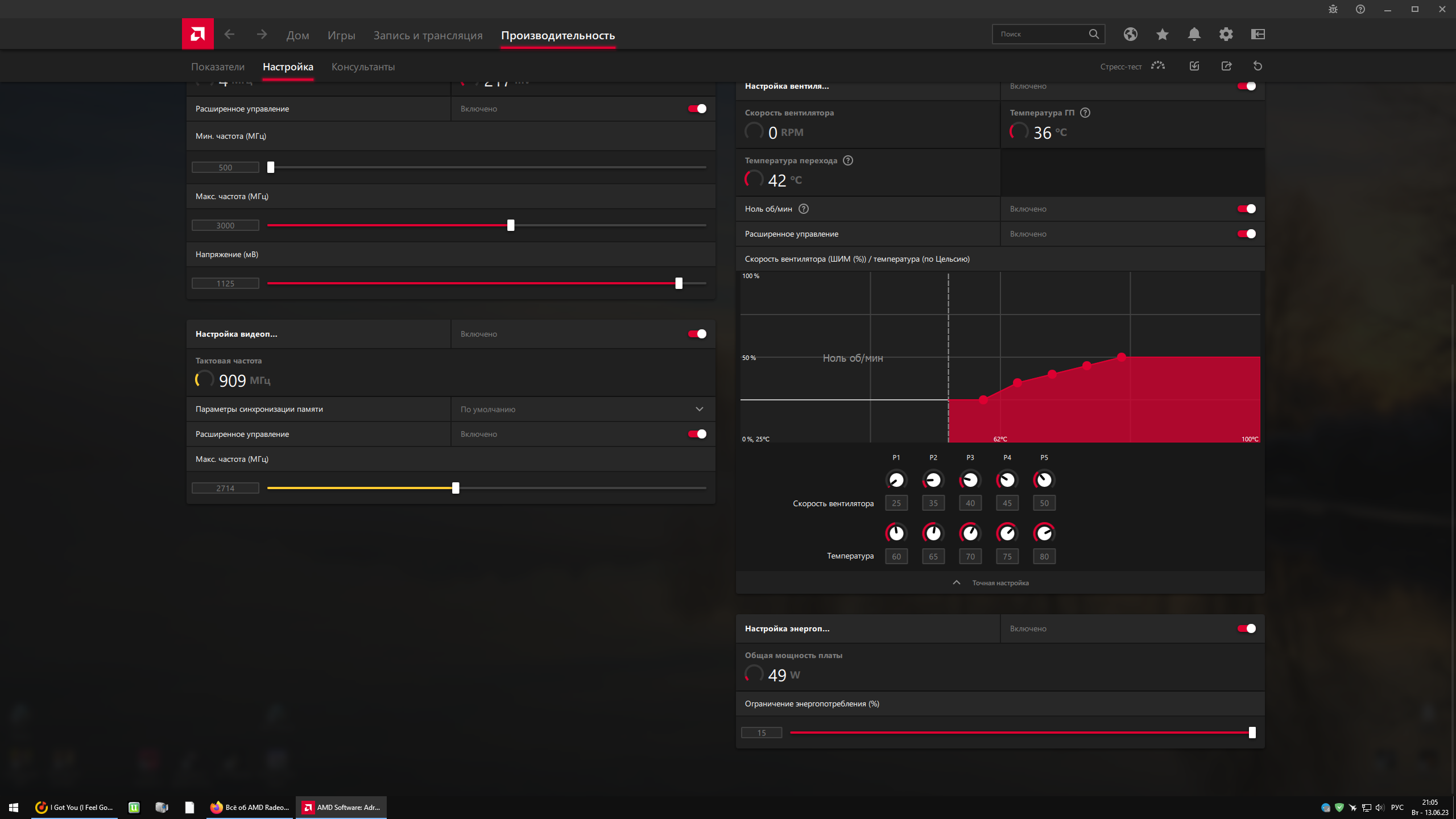
Task: Click the AMD logo home icon
Action: point(197,34)
